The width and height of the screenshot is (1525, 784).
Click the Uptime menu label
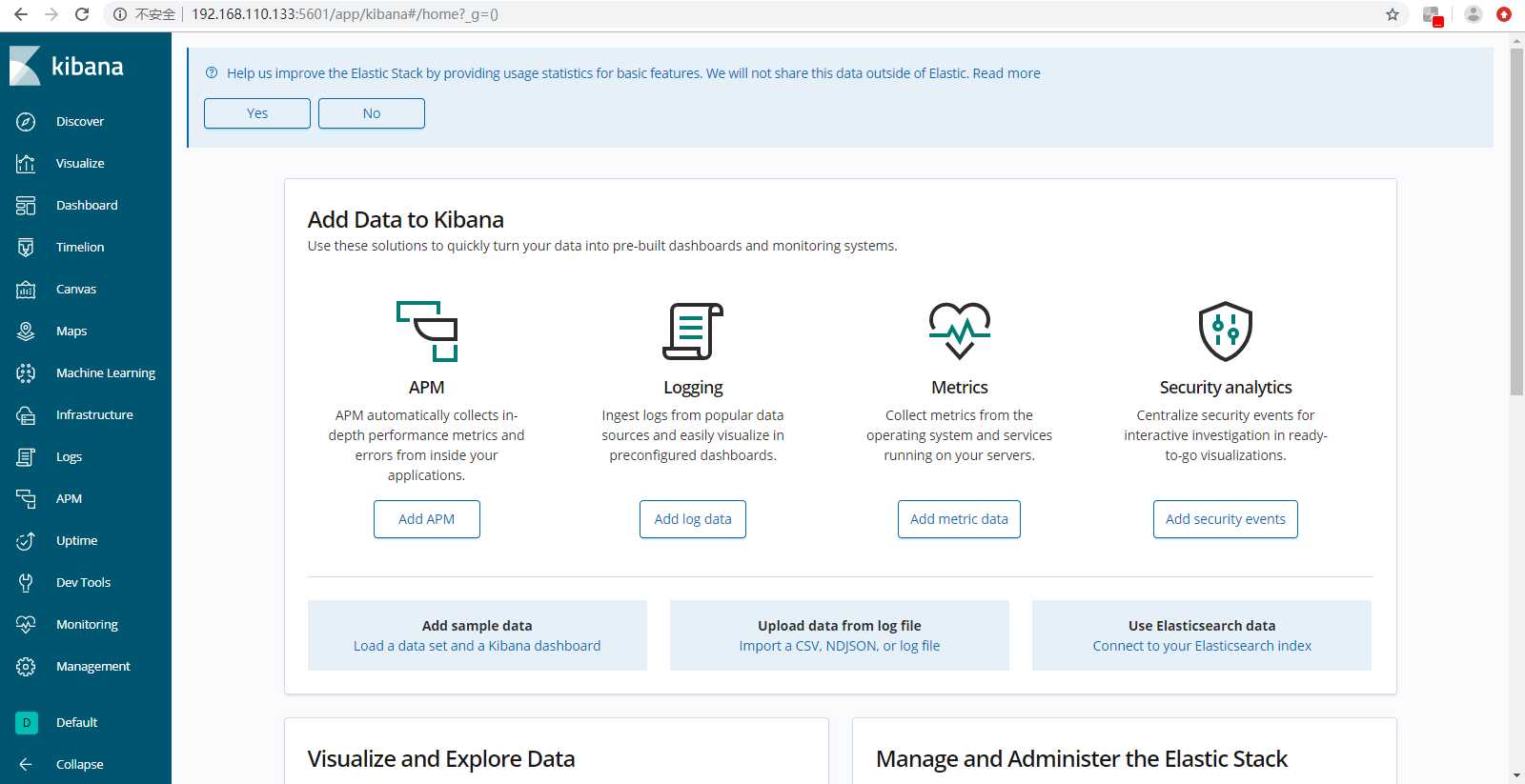tap(76, 541)
